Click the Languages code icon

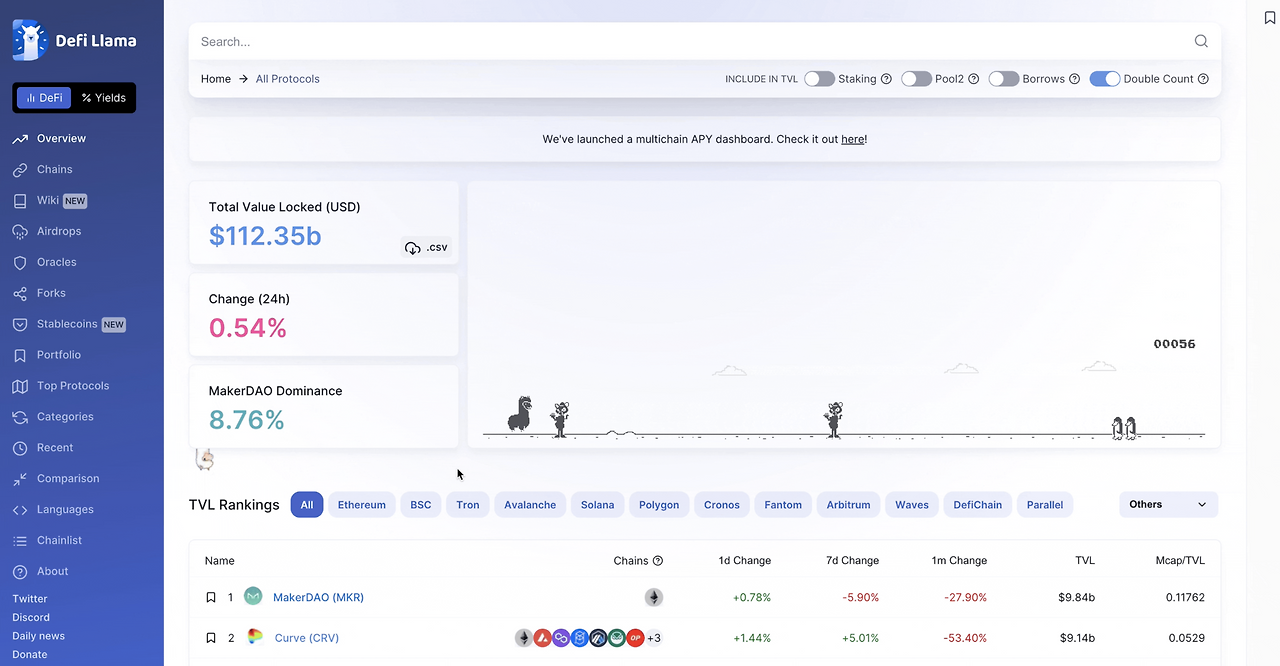pos(19,510)
